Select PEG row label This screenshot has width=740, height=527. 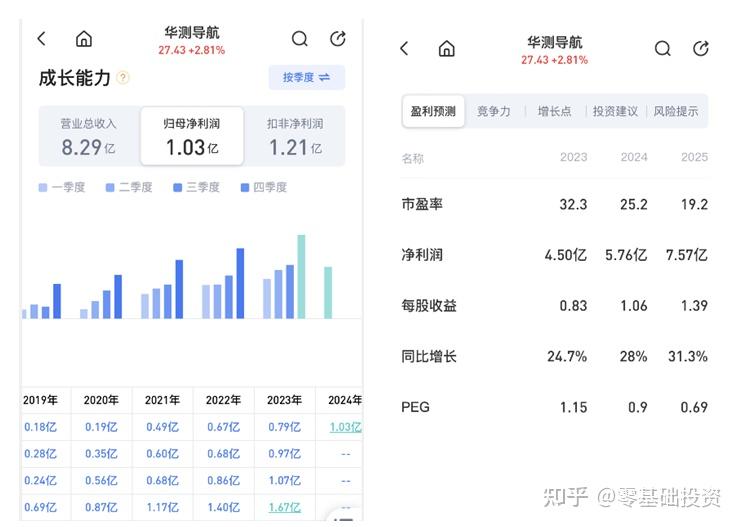click(x=415, y=407)
